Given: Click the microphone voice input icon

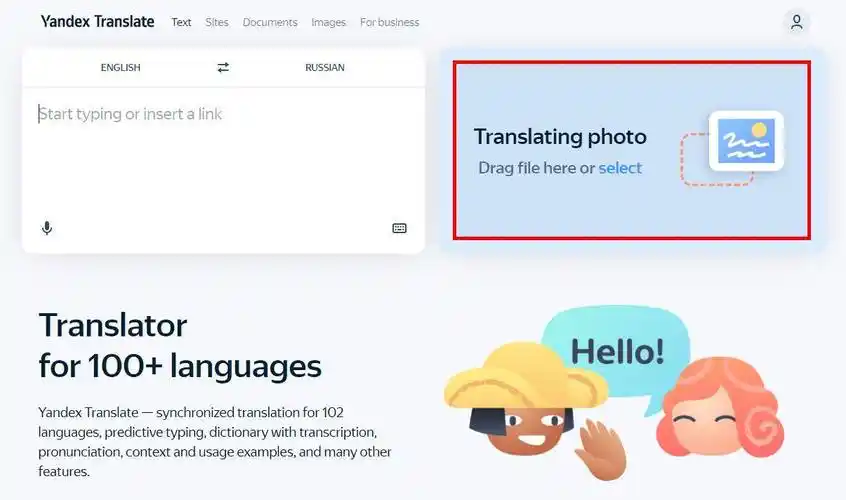Looking at the screenshot, I should point(47,228).
